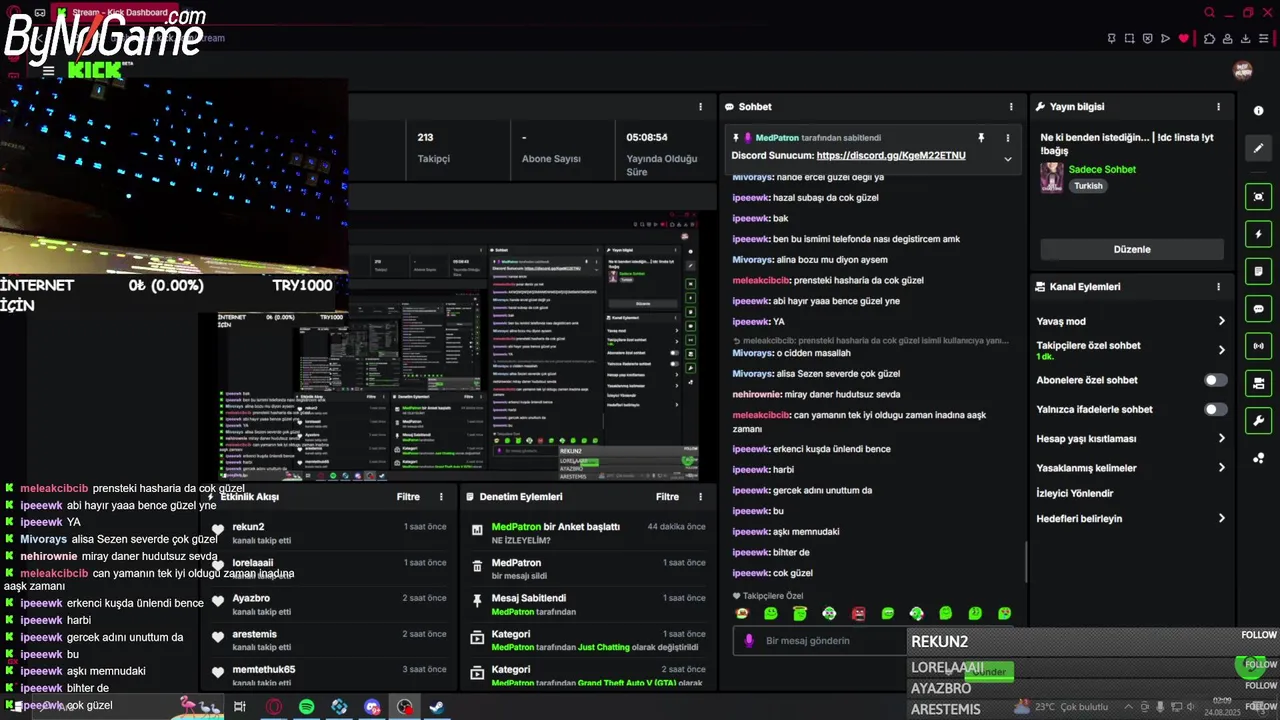Screen dimensions: 1280x720
Task: Click the 'bir Anket başlattı' moderation entry
Action: pos(589,533)
